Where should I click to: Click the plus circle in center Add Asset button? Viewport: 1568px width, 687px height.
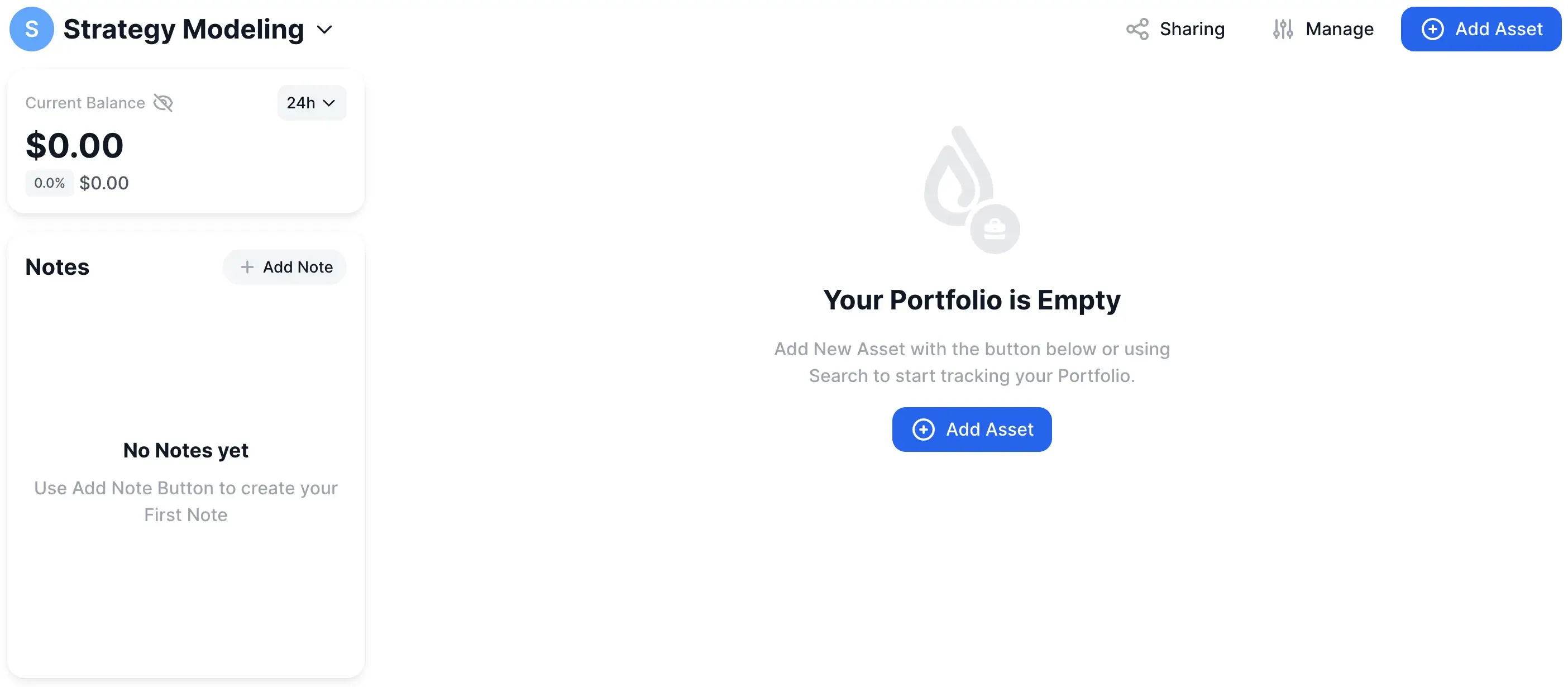pyautogui.click(x=924, y=430)
